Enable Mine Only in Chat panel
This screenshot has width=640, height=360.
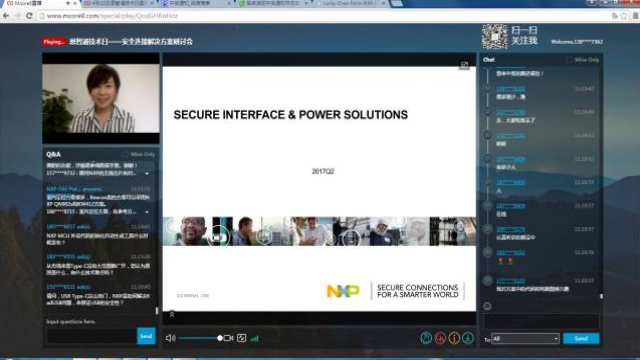click(x=582, y=60)
